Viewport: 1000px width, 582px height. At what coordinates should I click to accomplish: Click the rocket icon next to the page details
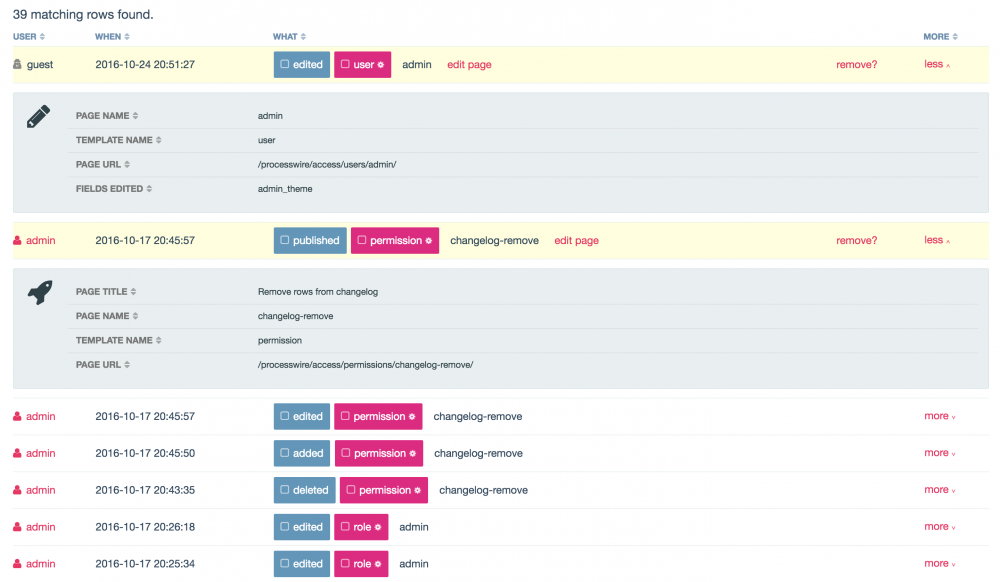coord(38,292)
